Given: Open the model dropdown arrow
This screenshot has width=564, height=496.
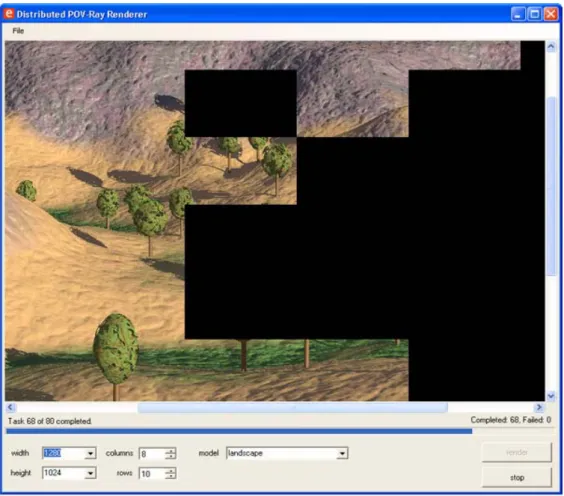Looking at the screenshot, I should point(342,454).
